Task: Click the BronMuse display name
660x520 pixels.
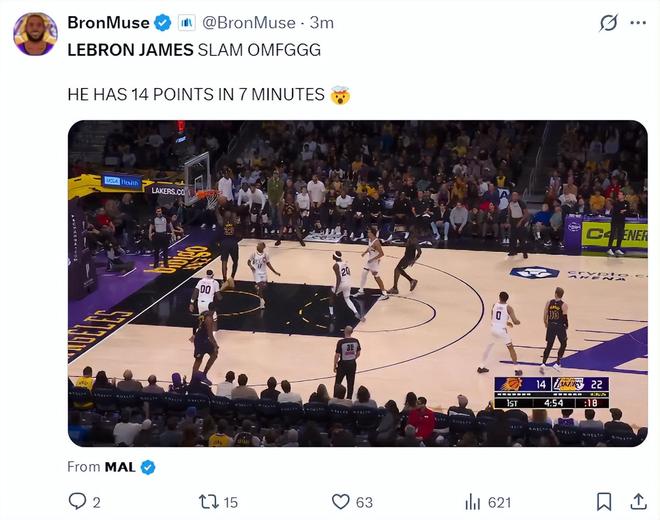Action: tap(108, 22)
